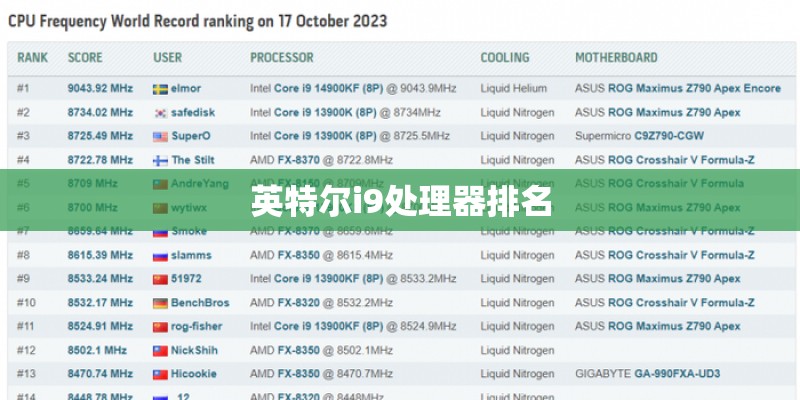Sort by MOTHERBOARD column header

pos(616,58)
